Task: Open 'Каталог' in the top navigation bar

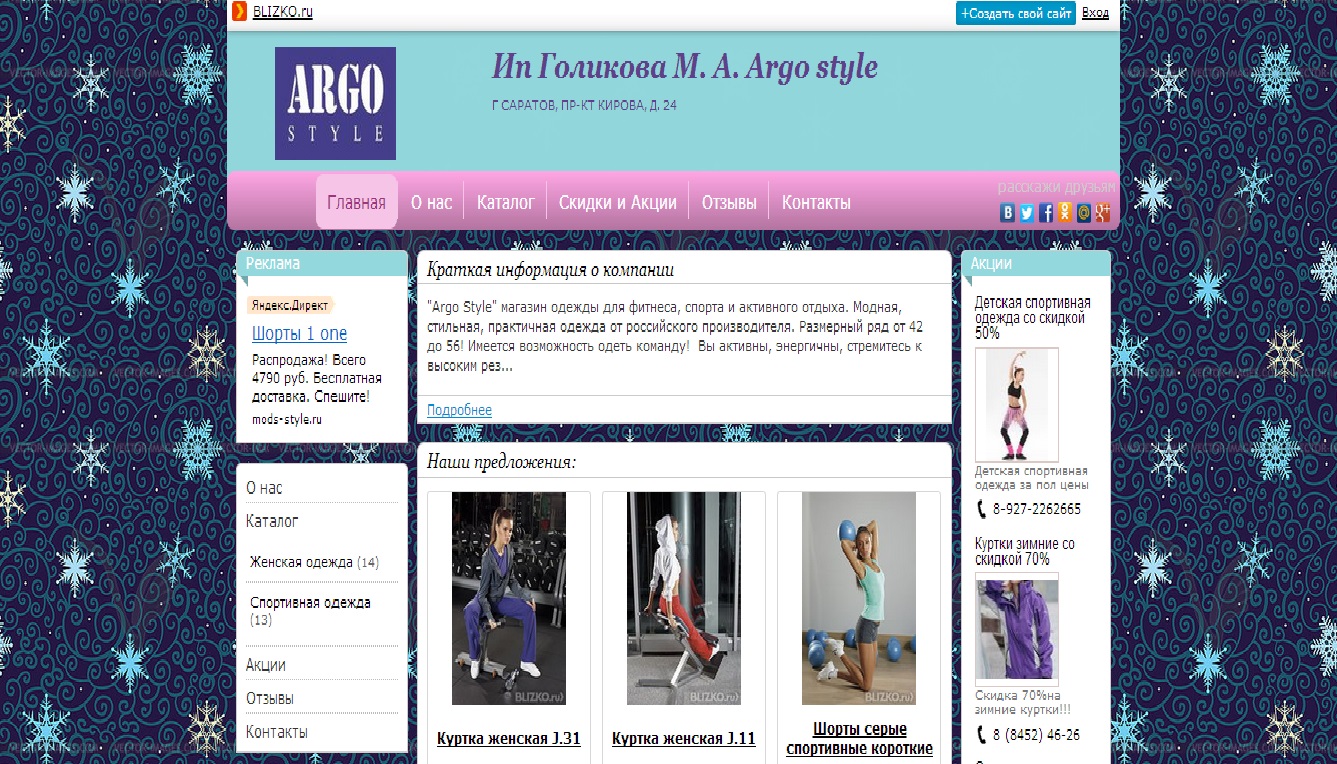Action: (506, 202)
